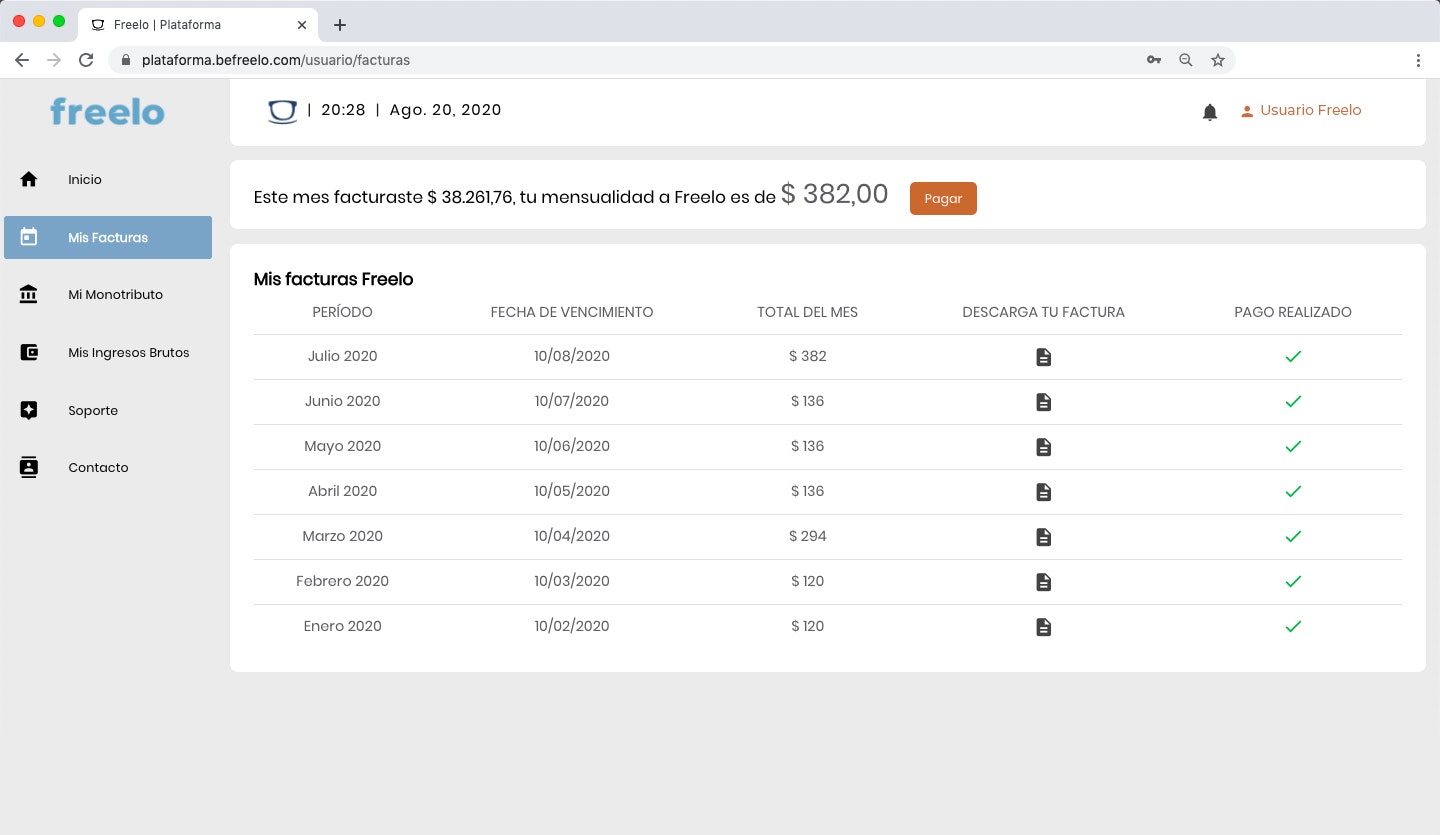
Task: Click the paid checkmark for Mayo 2020
Action: 1293,446
